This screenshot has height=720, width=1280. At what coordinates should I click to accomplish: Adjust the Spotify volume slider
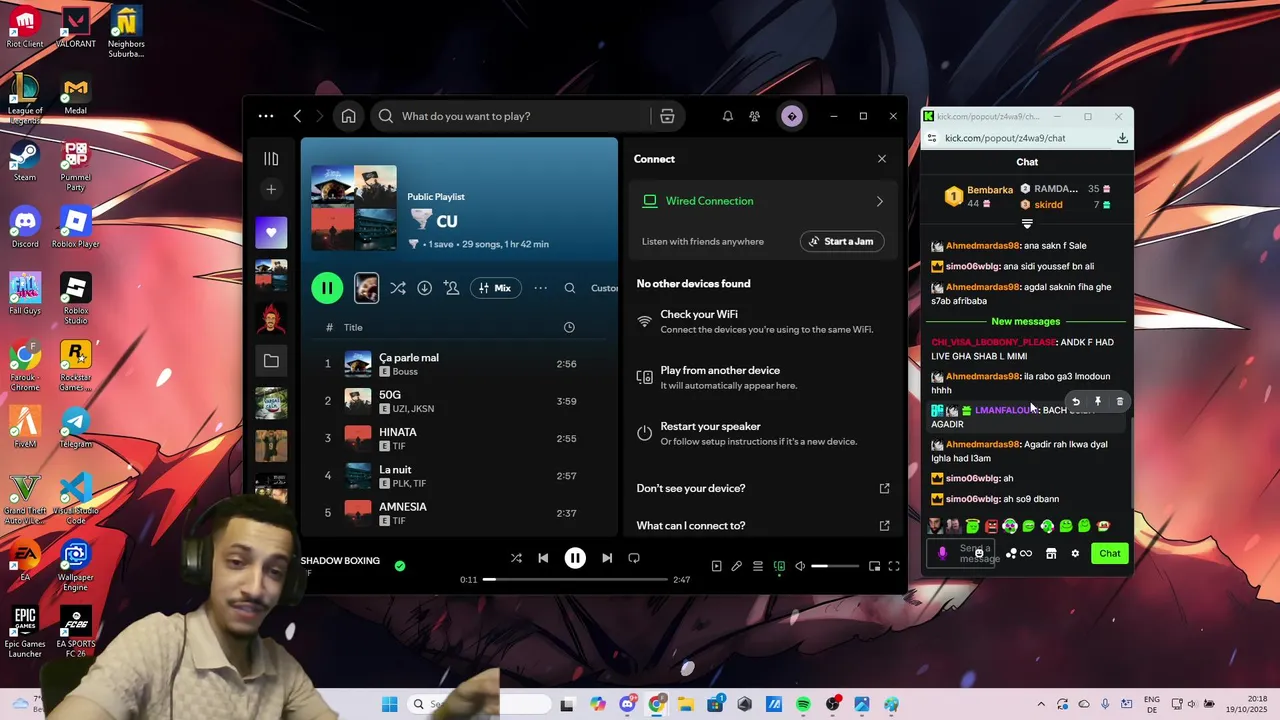[835, 566]
